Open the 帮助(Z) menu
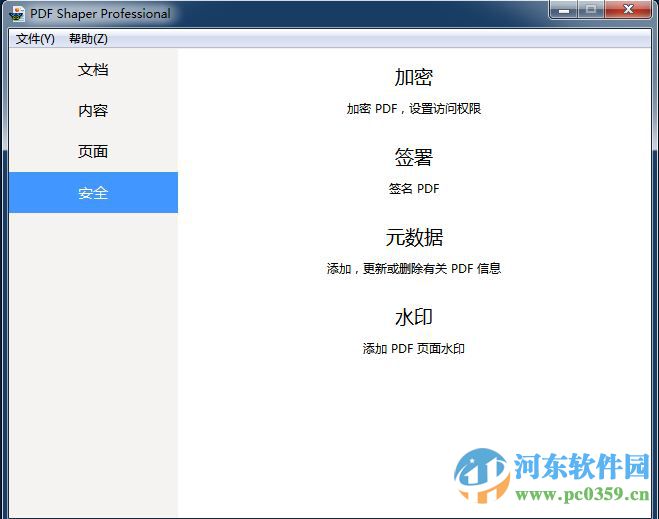 88,39
